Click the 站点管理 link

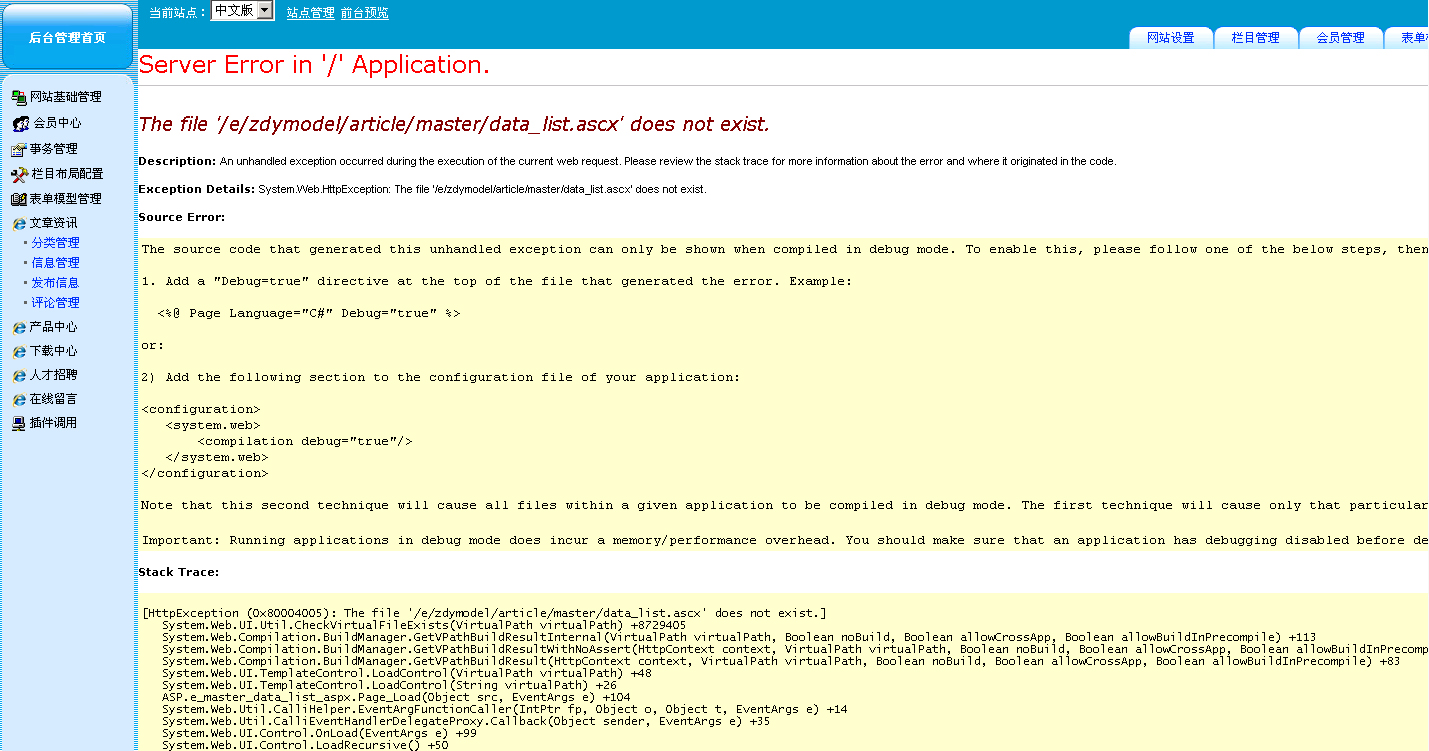click(310, 13)
